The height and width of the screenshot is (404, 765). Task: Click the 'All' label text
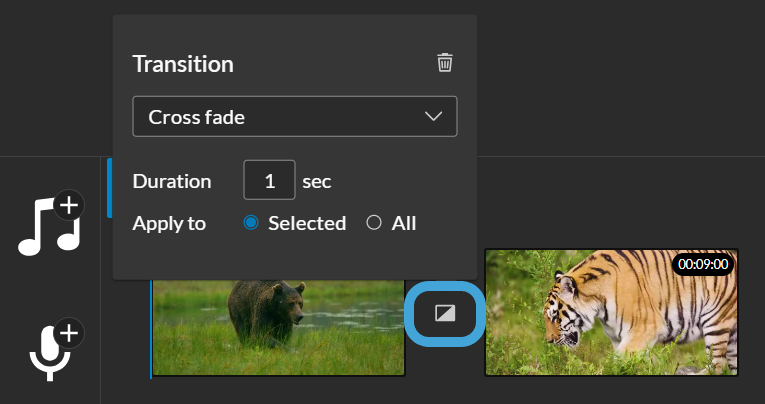[403, 223]
